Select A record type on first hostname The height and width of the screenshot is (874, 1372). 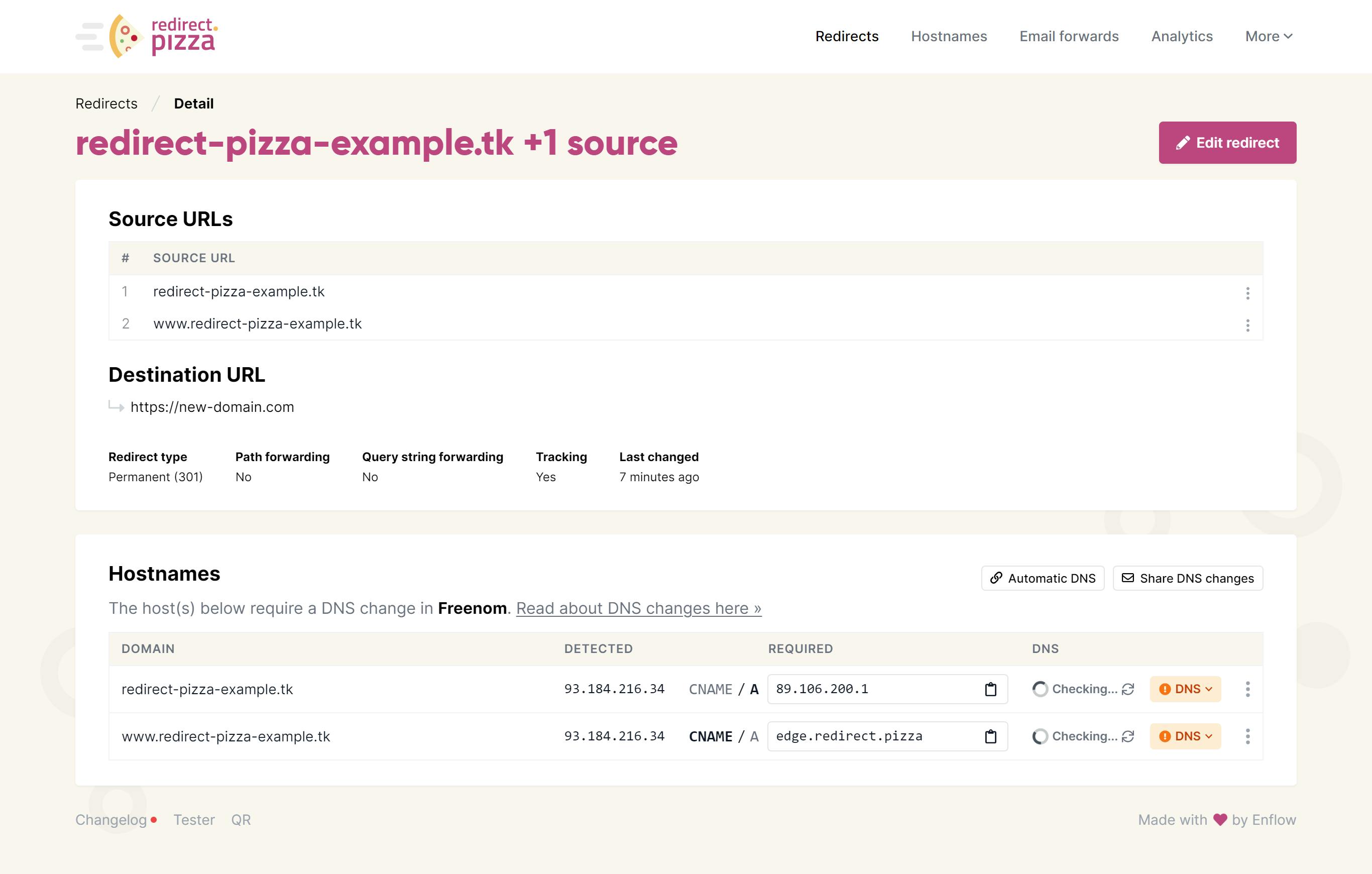tap(754, 689)
